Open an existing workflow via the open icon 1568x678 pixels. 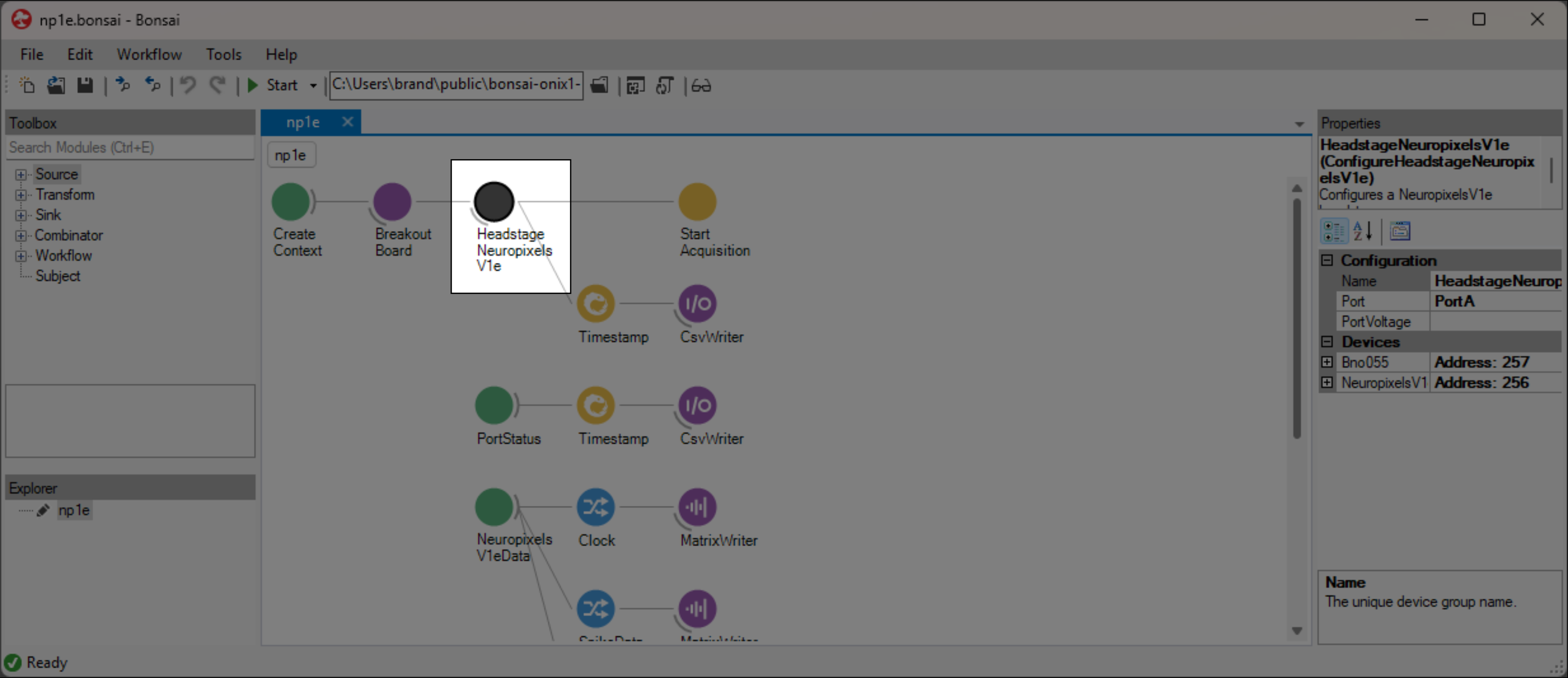(55, 85)
